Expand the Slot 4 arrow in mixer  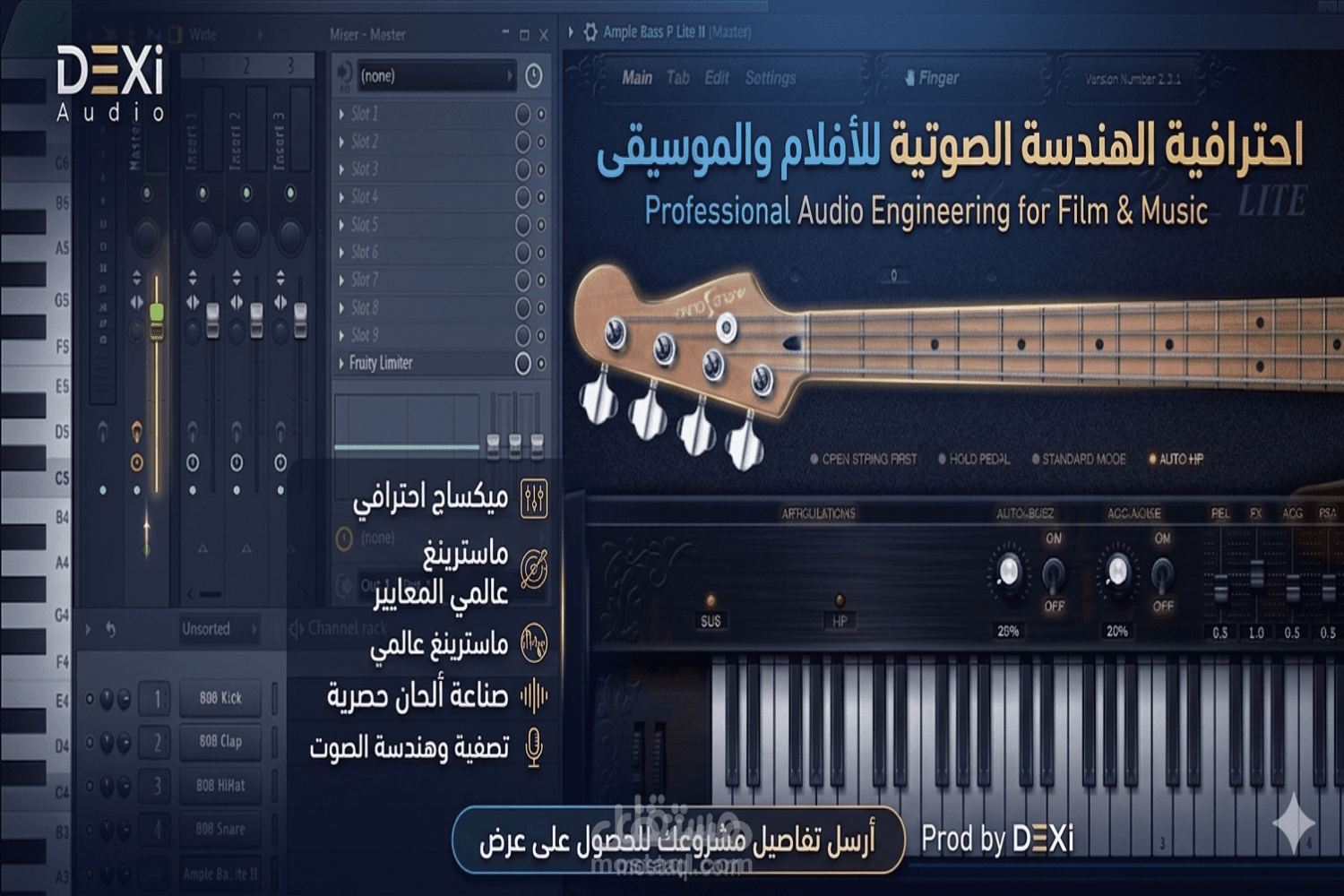341,197
